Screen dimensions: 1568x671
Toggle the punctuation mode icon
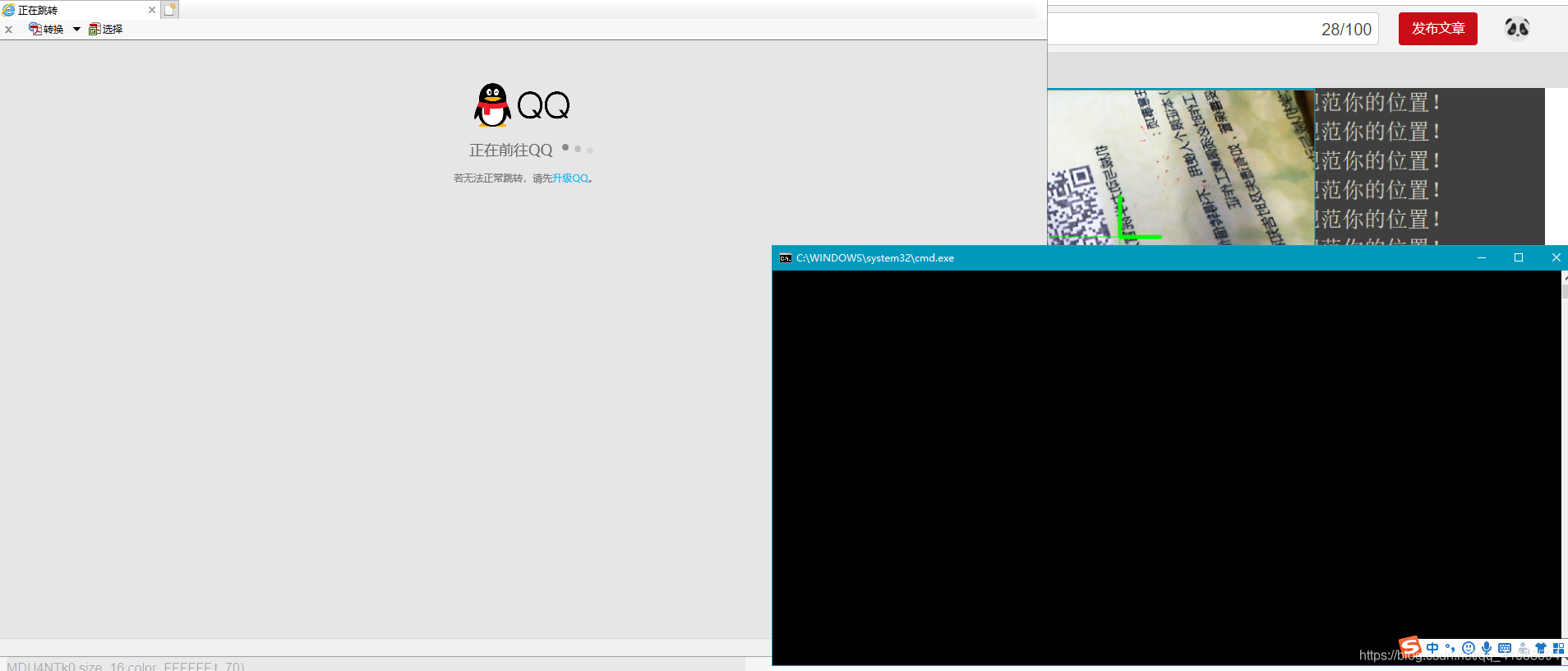(1450, 648)
